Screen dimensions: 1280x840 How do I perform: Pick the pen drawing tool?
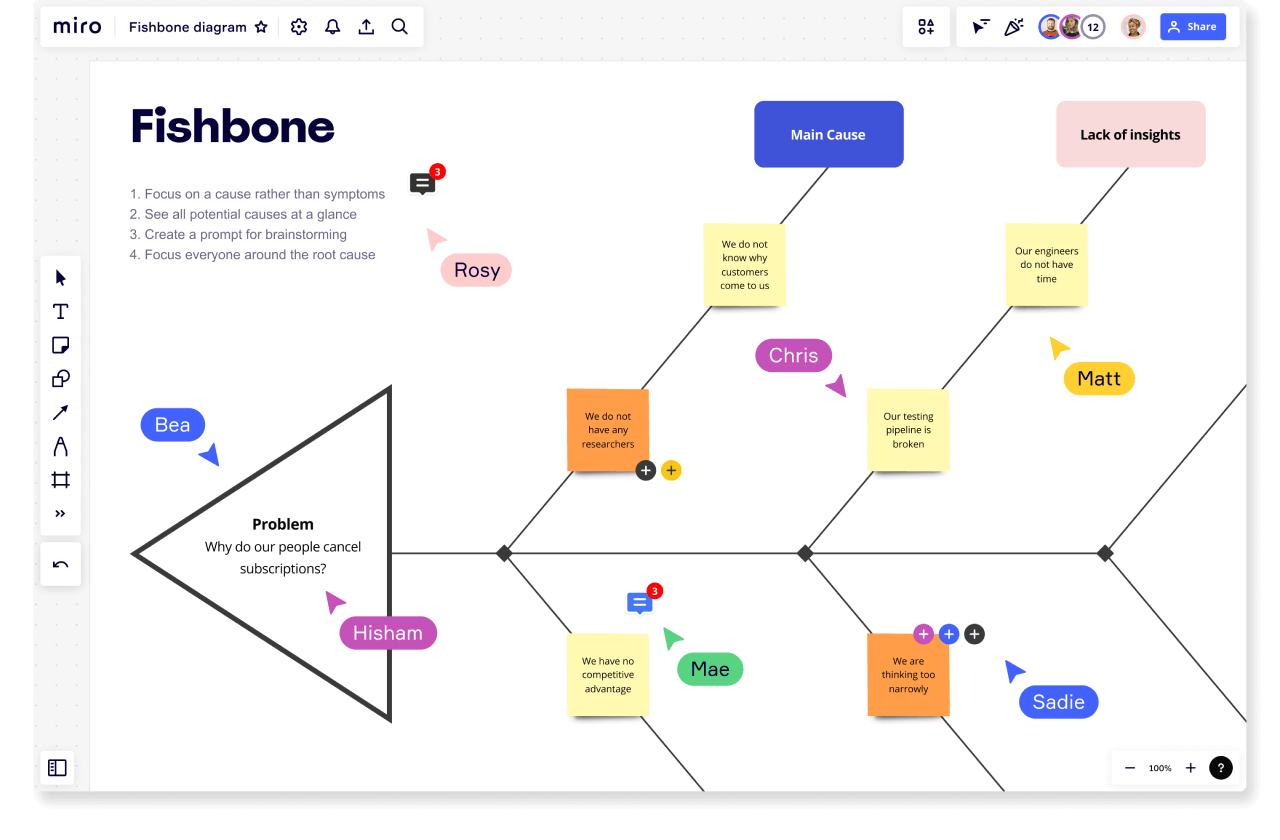click(60, 446)
